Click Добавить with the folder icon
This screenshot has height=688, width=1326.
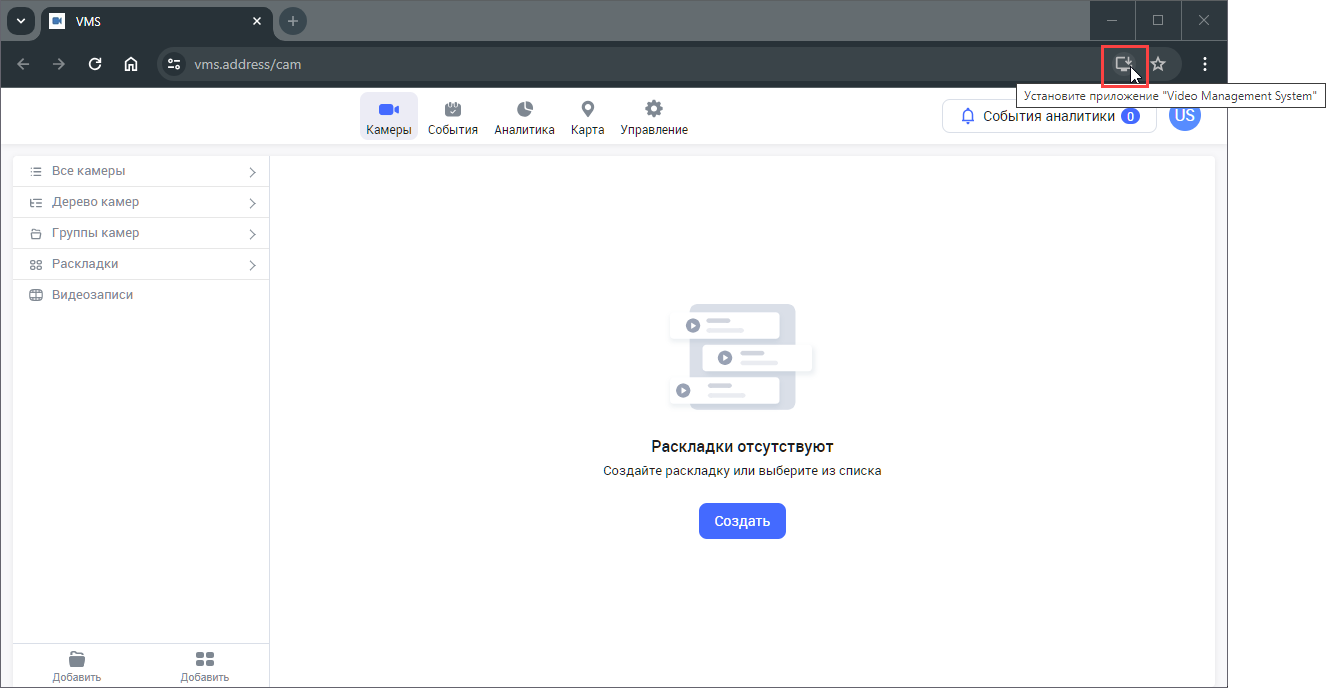tap(77, 666)
